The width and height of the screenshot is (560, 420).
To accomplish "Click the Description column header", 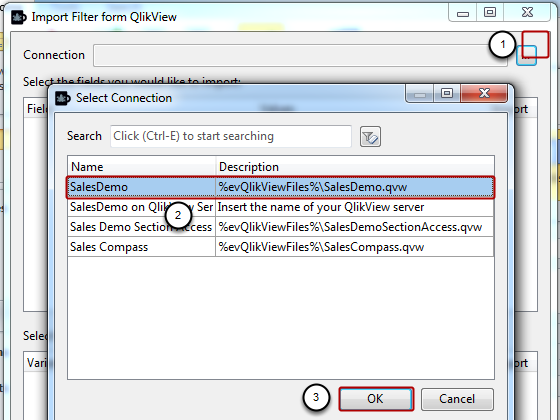I will [x=355, y=167].
